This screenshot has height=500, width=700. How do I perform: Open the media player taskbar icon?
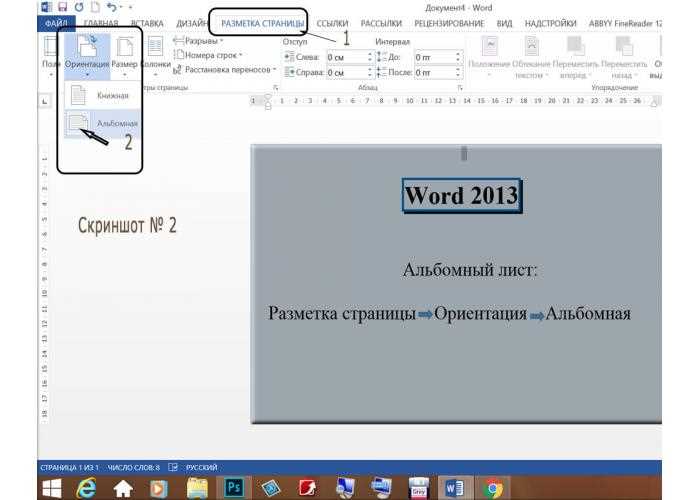point(158,488)
